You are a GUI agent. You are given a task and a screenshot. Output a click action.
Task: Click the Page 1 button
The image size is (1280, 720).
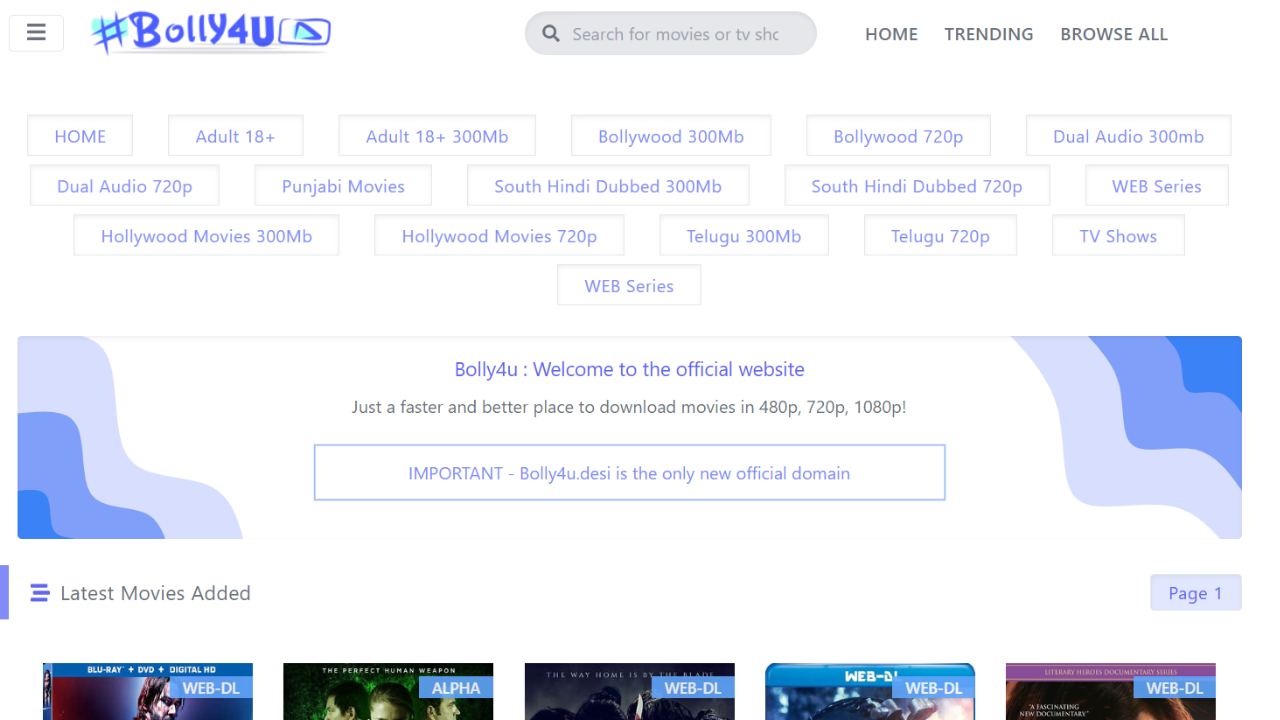[1196, 593]
